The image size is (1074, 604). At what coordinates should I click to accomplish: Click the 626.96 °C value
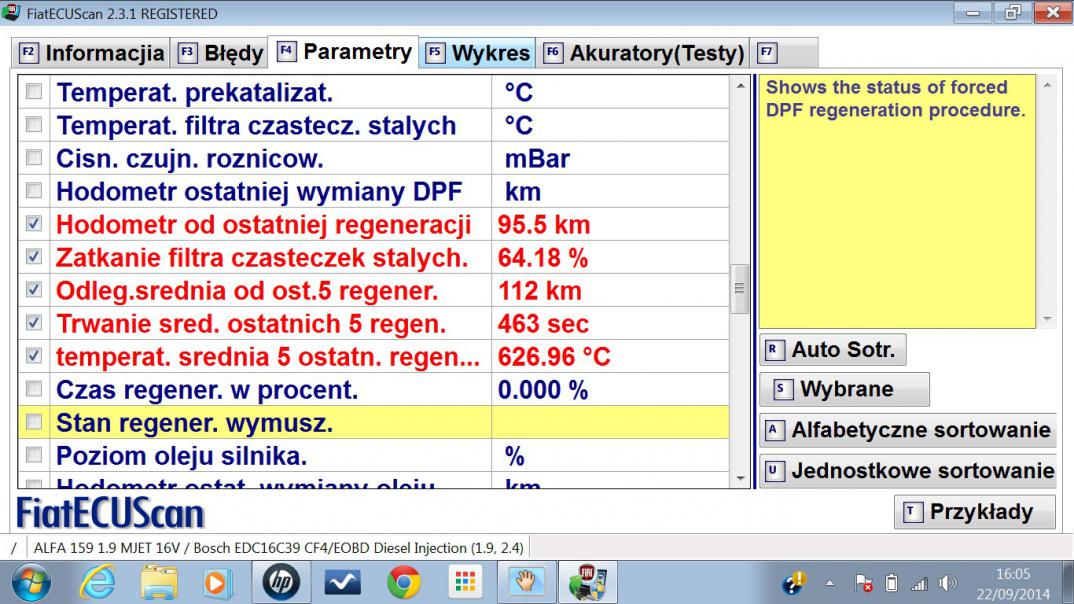[553, 357]
